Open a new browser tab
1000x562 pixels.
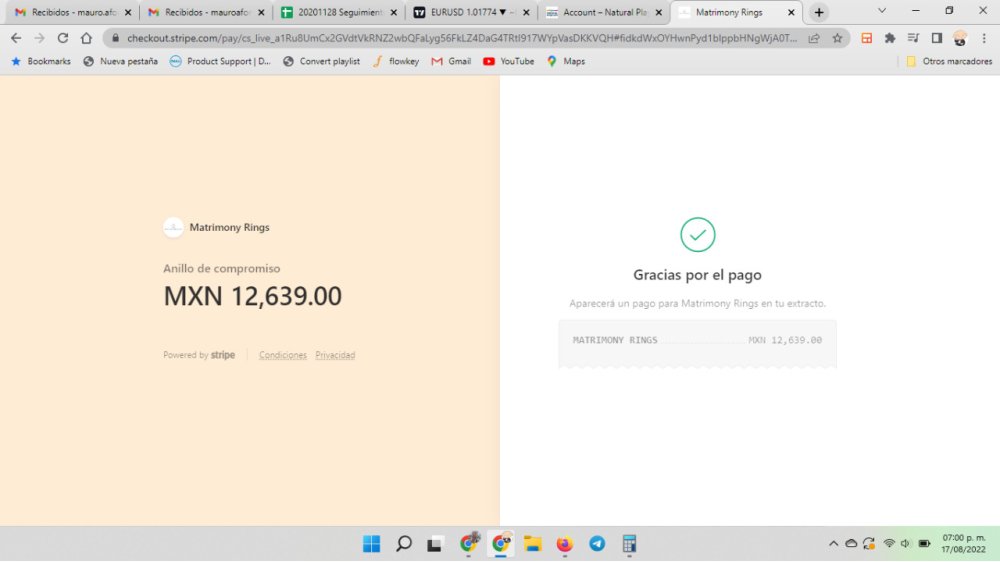(x=819, y=12)
